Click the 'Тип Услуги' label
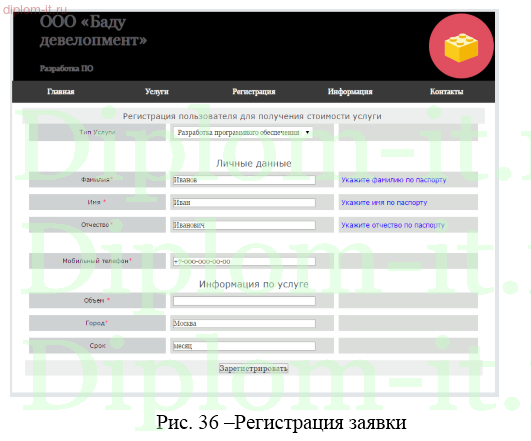 pyautogui.click(x=97, y=132)
